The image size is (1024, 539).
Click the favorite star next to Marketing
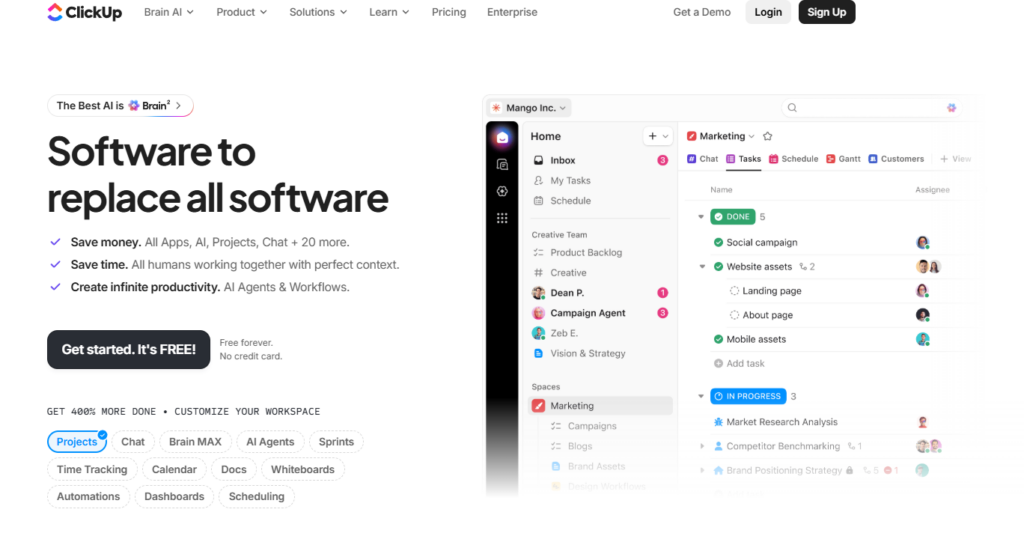click(x=767, y=137)
